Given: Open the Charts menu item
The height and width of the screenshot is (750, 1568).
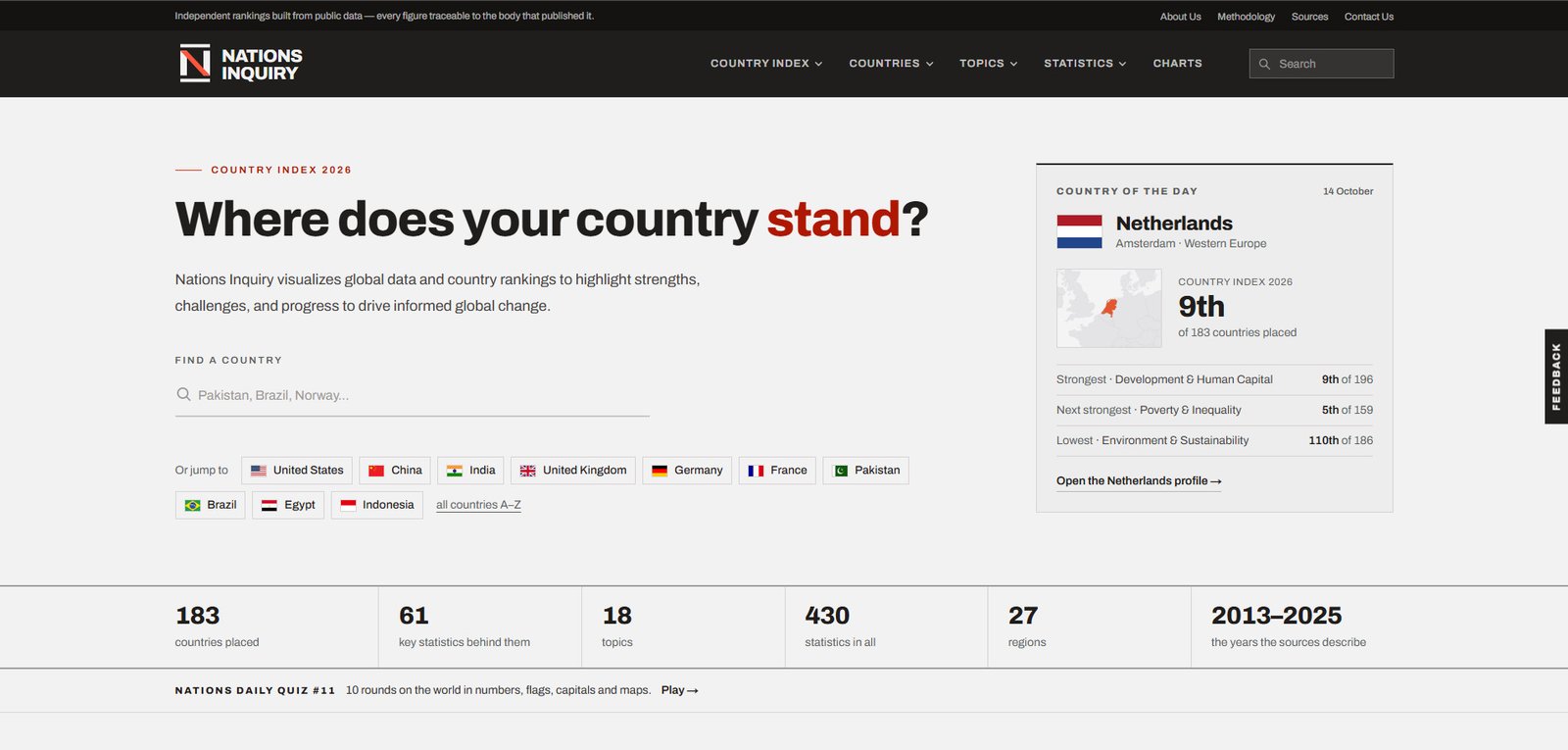Looking at the screenshot, I should coord(1177,64).
